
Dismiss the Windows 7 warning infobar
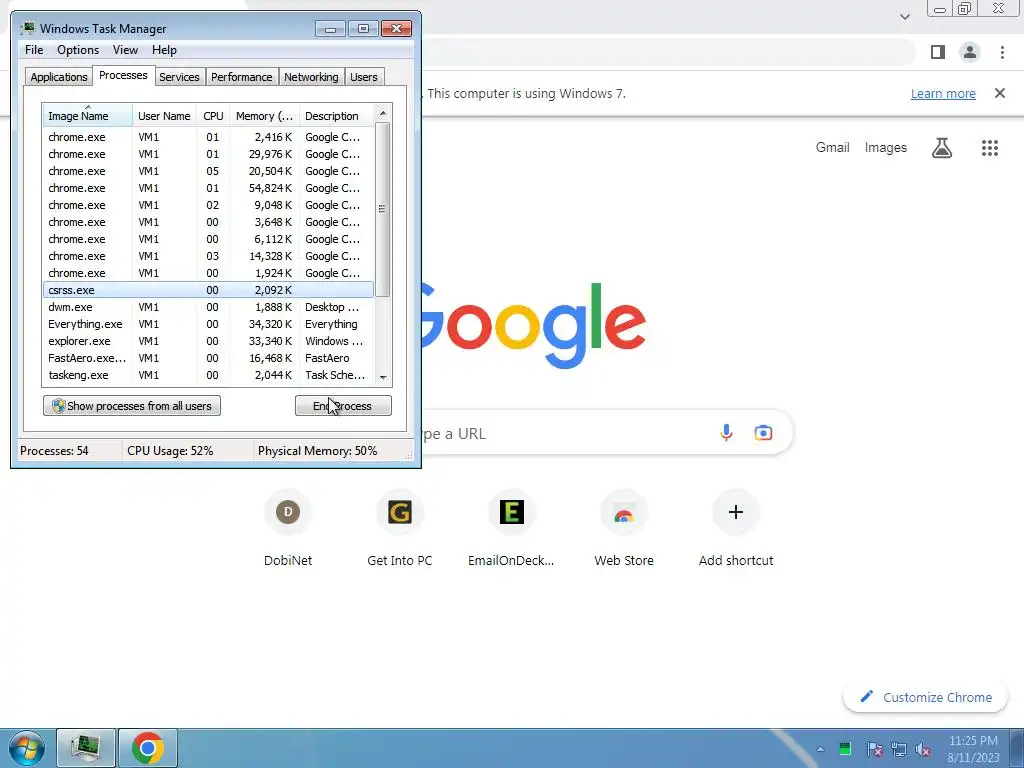click(x=999, y=93)
